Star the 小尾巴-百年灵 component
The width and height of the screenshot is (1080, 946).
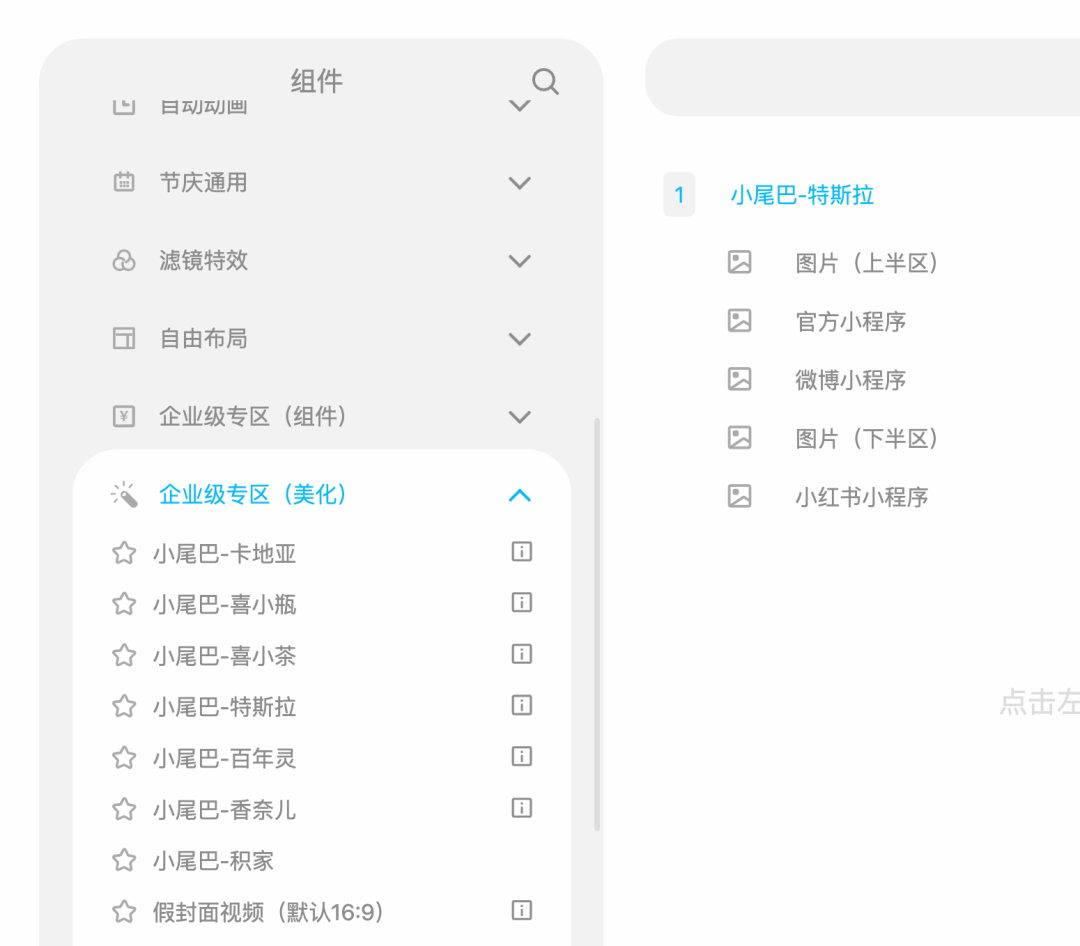pyautogui.click(x=124, y=758)
